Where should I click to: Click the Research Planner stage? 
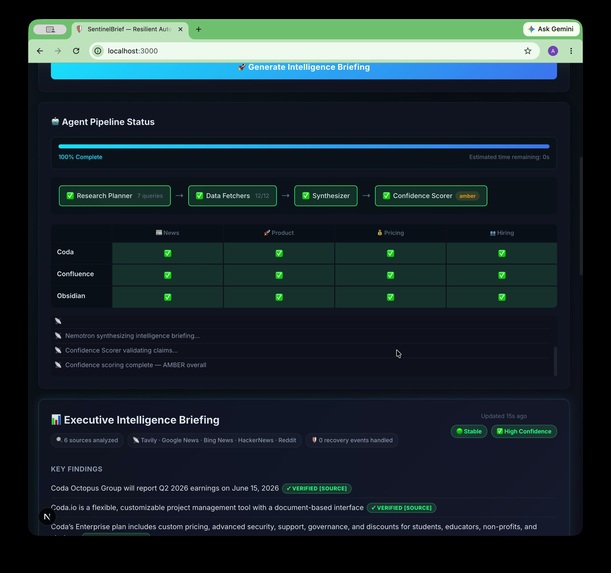(115, 196)
